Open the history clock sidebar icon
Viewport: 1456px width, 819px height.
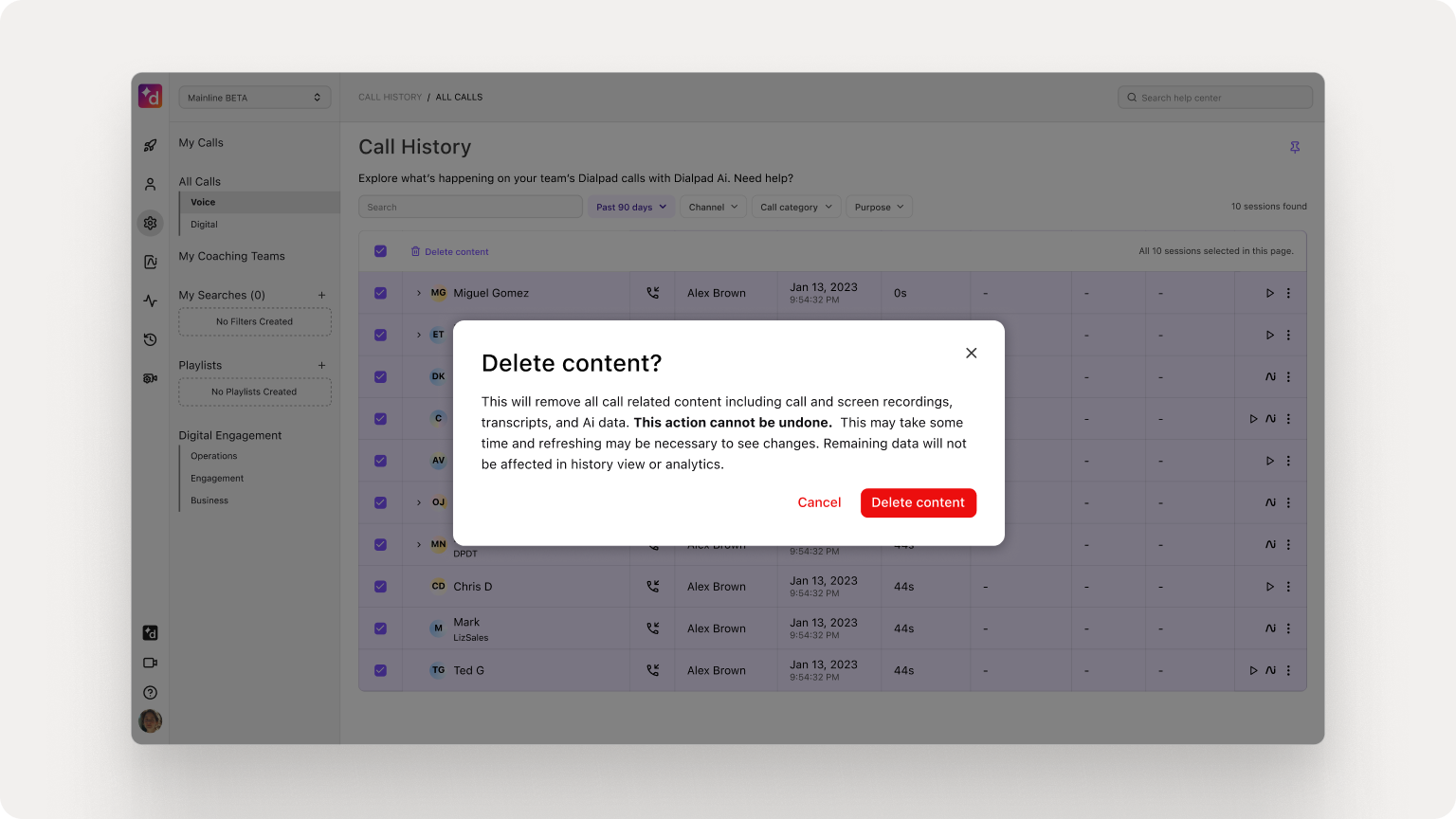pos(150,339)
